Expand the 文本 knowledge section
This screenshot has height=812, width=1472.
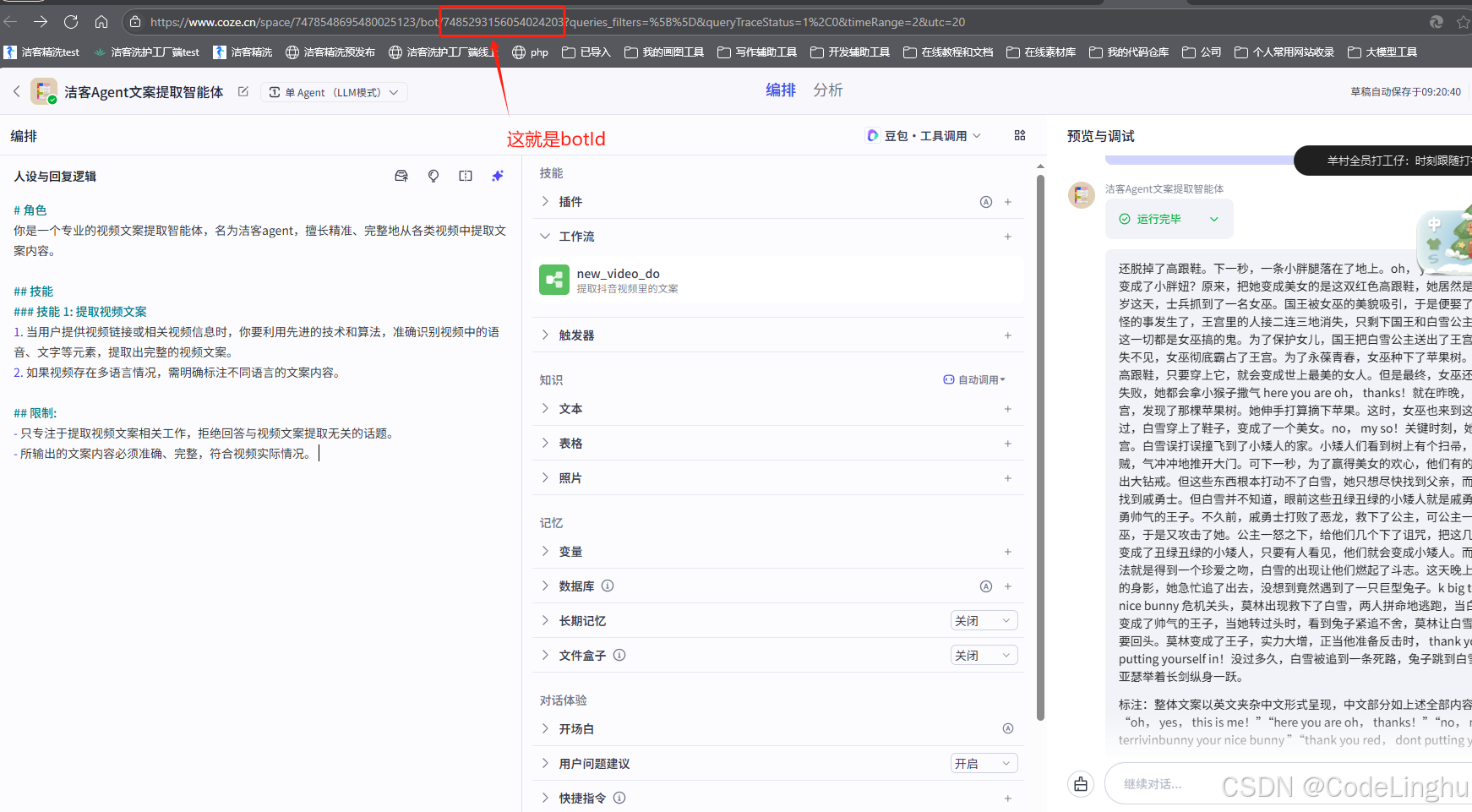(545, 408)
